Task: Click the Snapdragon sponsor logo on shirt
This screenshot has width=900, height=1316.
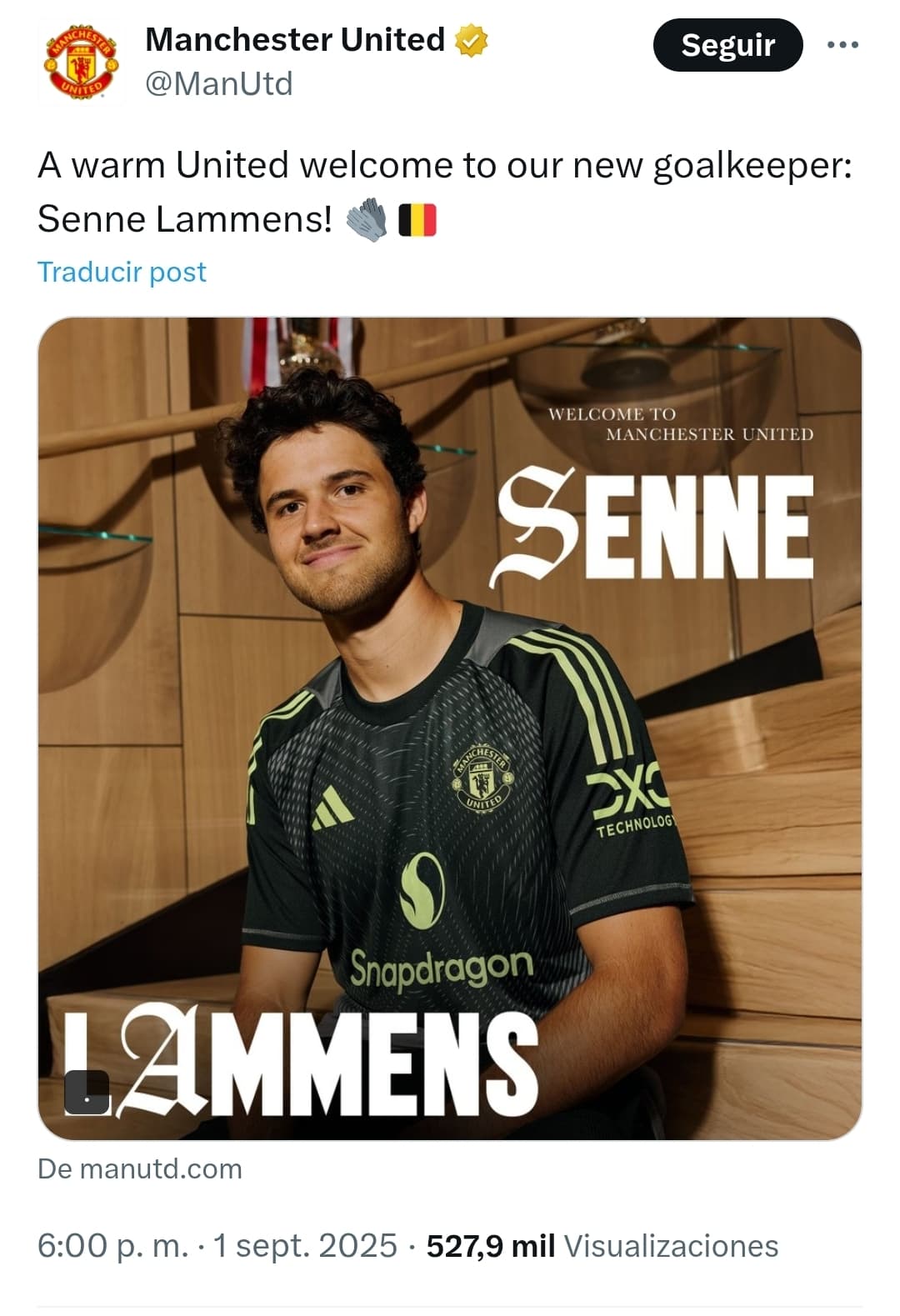Action: point(442,968)
